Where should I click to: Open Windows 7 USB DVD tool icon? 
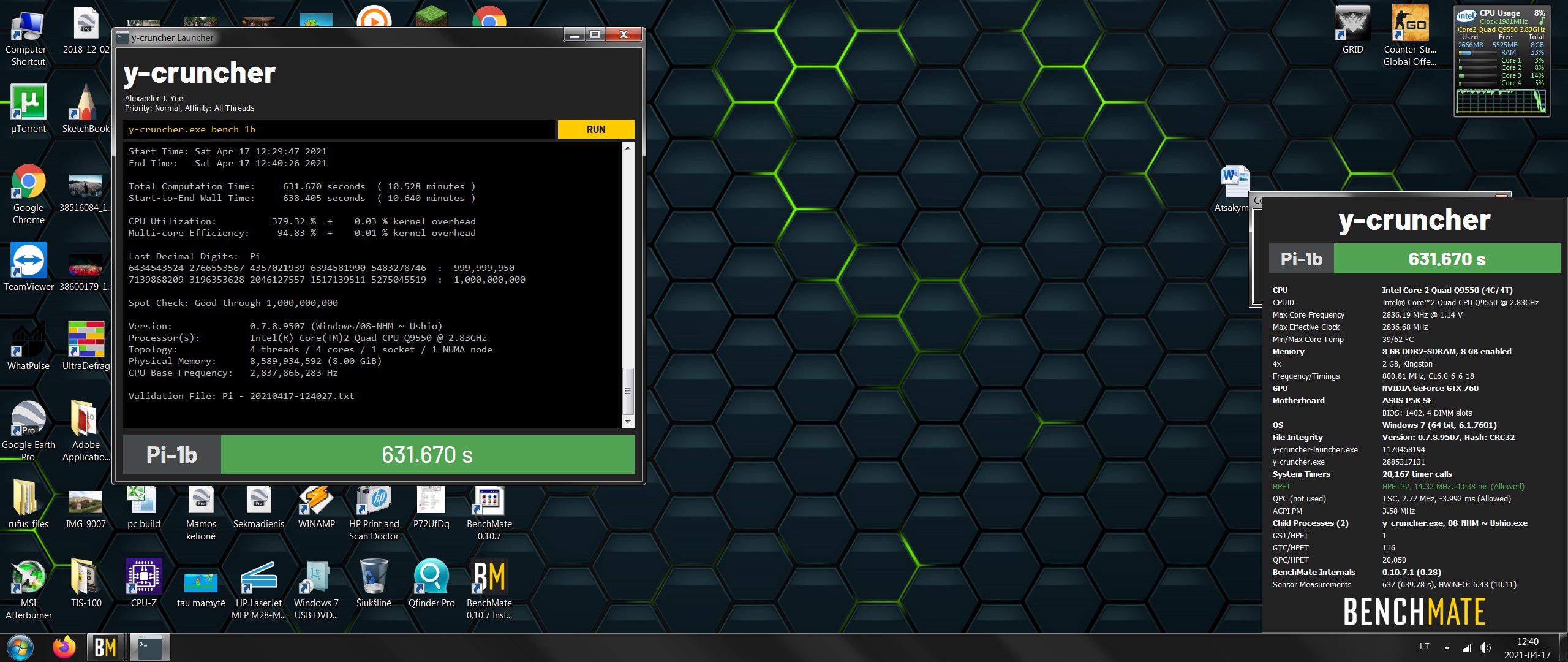(316, 589)
